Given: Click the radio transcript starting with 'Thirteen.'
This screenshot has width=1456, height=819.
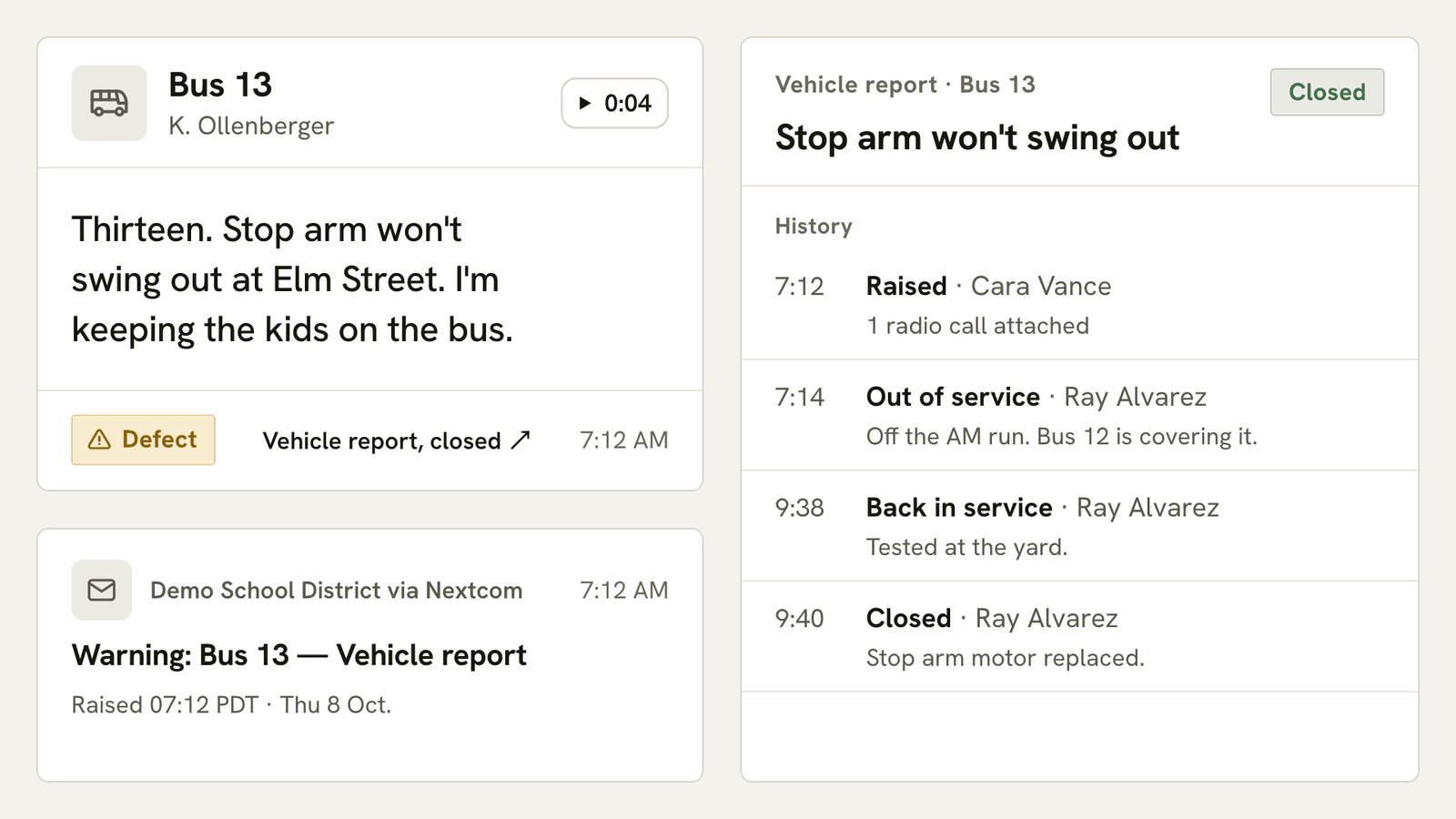Looking at the screenshot, I should 292,279.
